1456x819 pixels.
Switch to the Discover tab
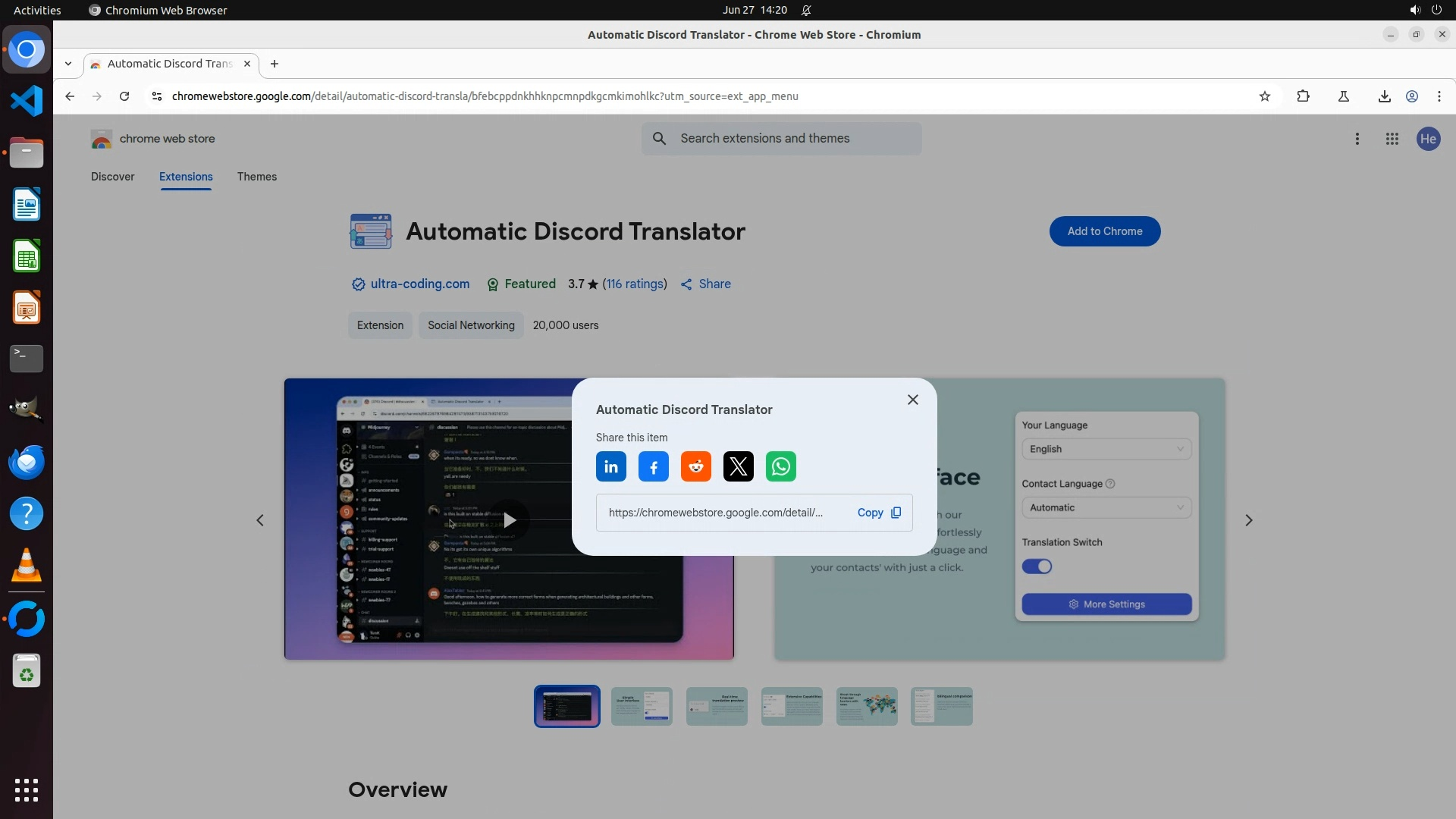112,177
